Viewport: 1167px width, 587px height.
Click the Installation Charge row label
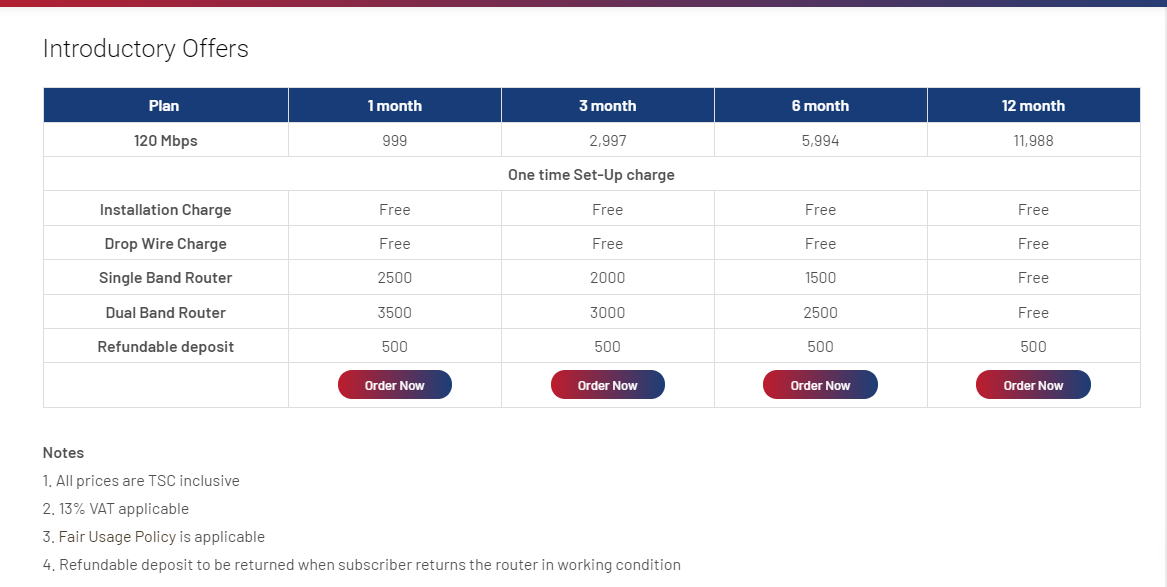click(165, 209)
